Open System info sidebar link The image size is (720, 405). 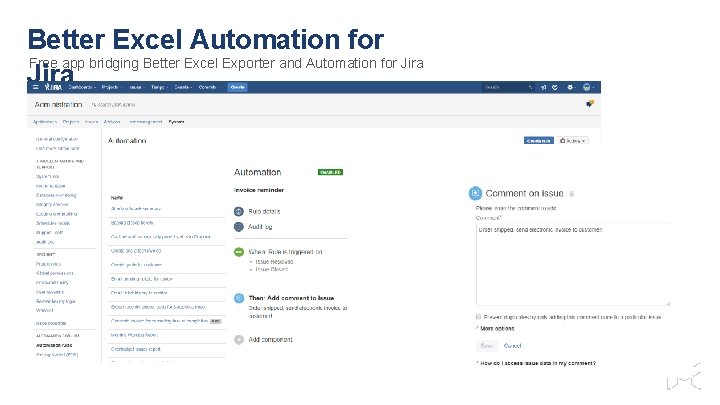[47, 176]
